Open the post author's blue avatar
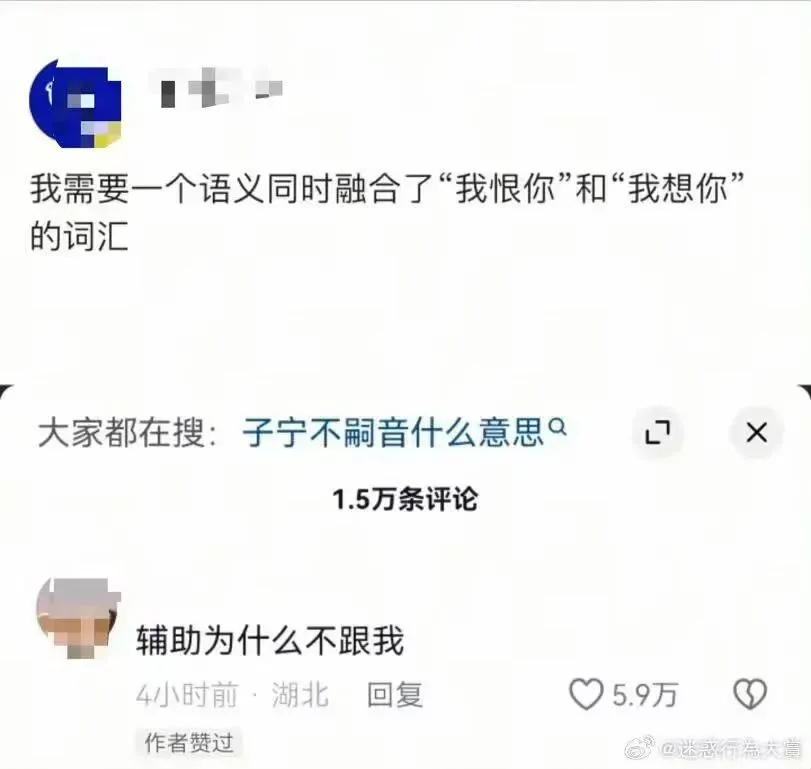This screenshot has height=769, width=811. (x=76, y=103)
